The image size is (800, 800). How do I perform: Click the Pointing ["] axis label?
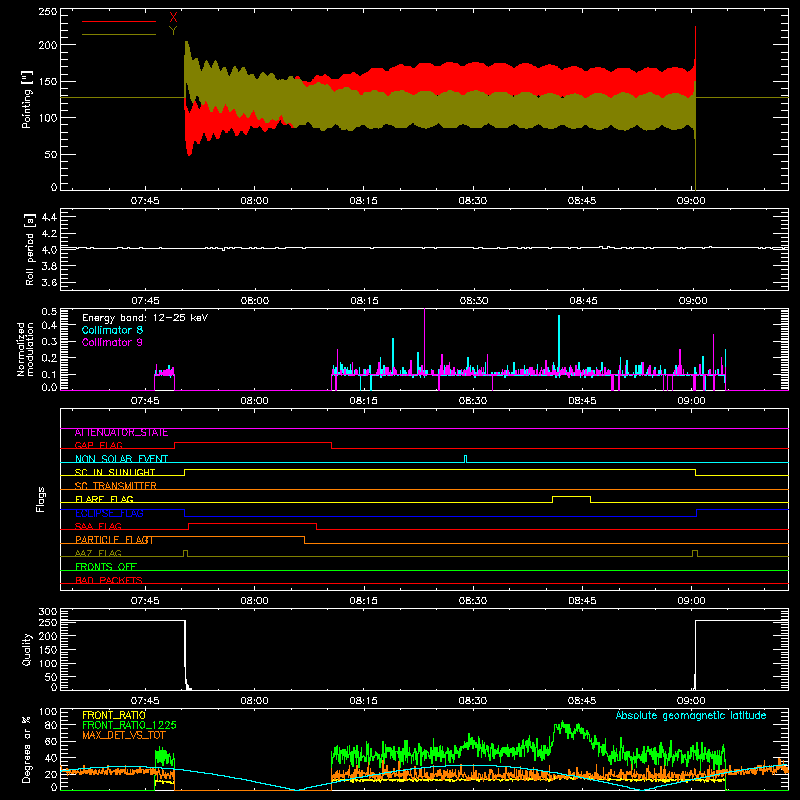27,99
